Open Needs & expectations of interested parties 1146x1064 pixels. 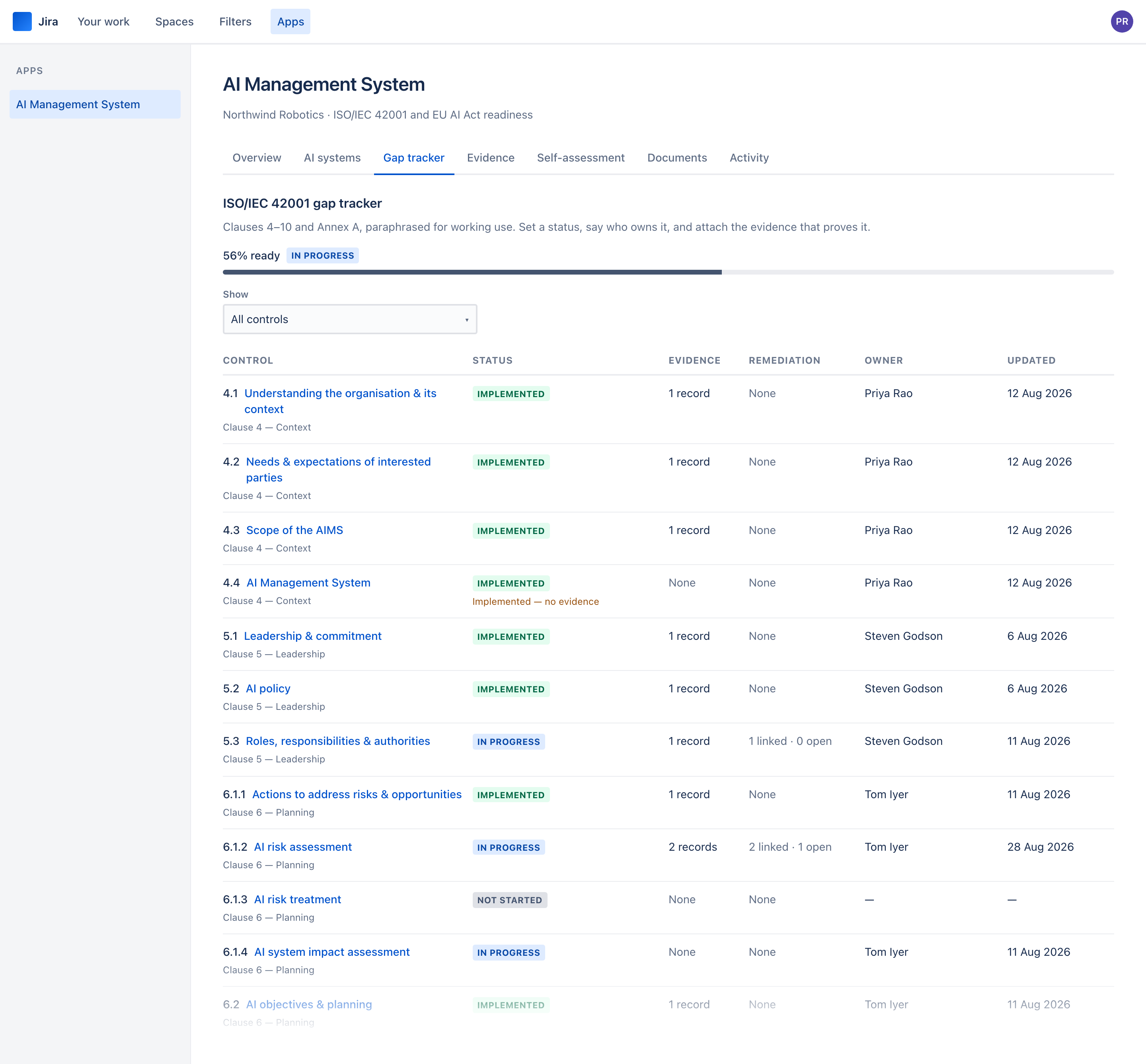pyautogui.click(x=338, y=470)
